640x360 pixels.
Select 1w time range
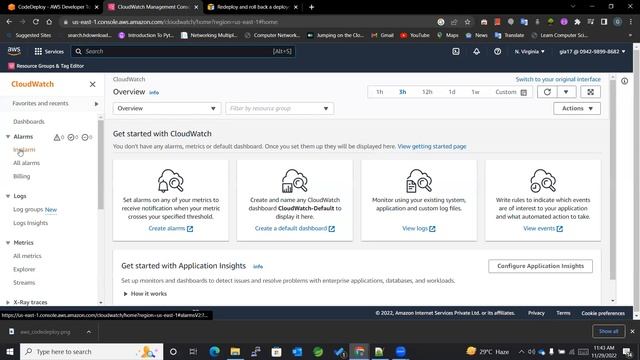point(475,92)
